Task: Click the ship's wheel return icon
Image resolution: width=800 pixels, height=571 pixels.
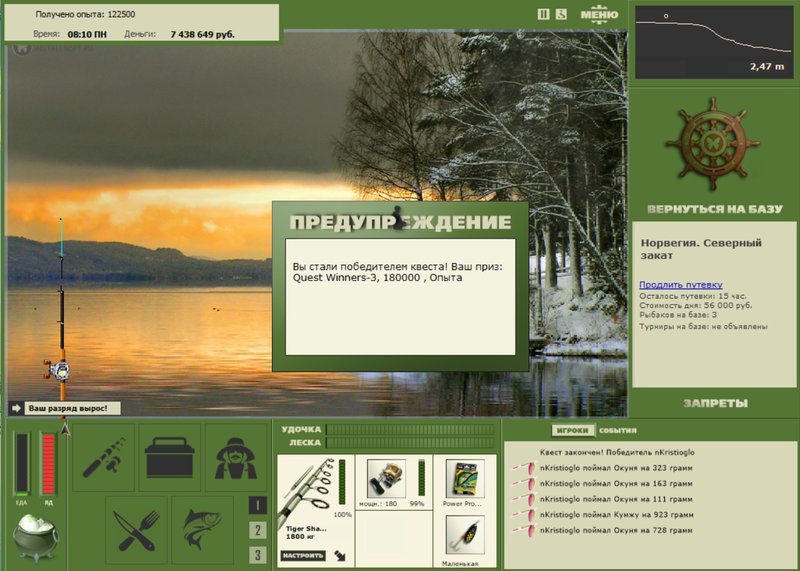Action: click(x=713, y=145)
